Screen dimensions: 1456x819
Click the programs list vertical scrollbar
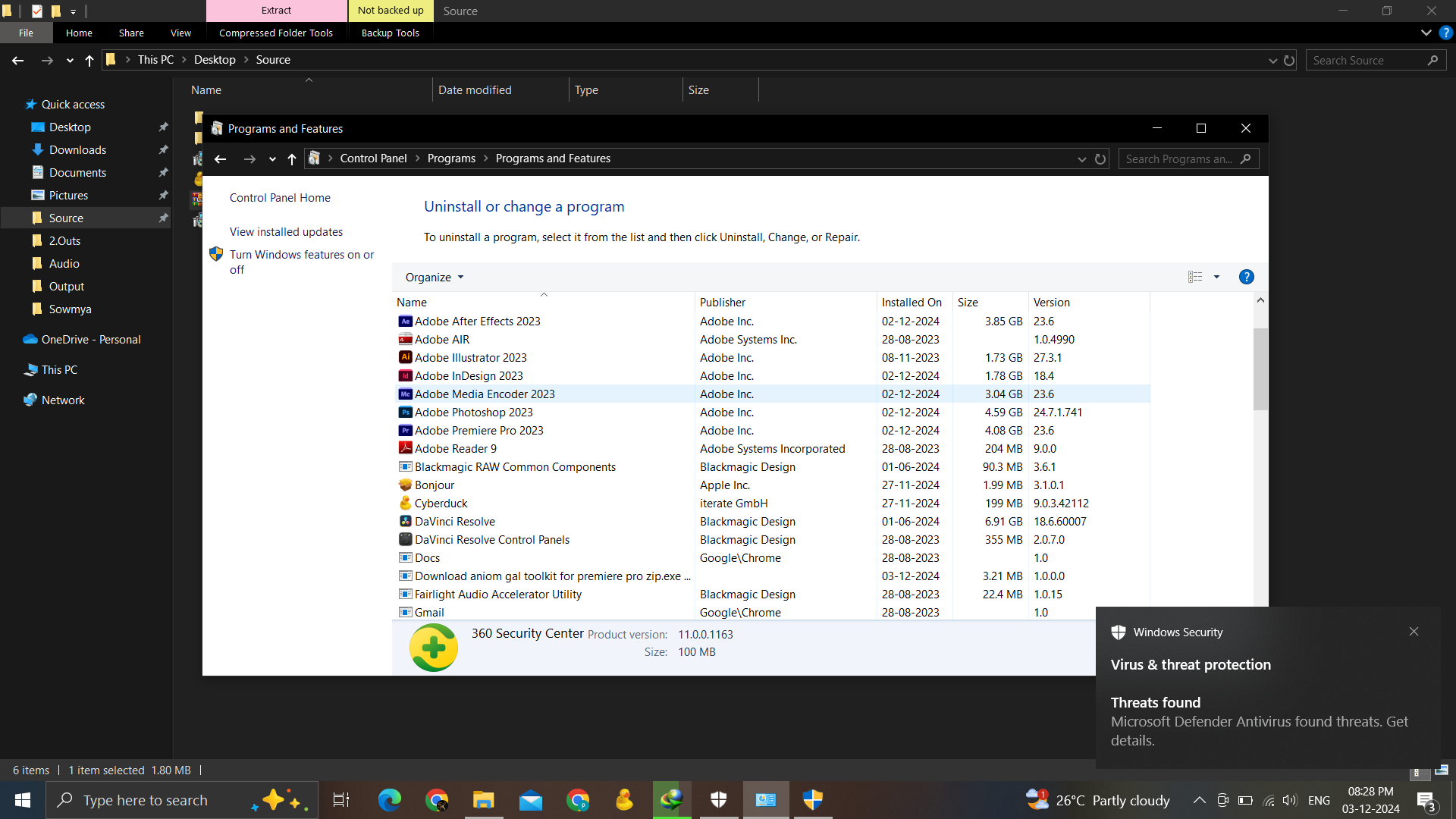1260,369
